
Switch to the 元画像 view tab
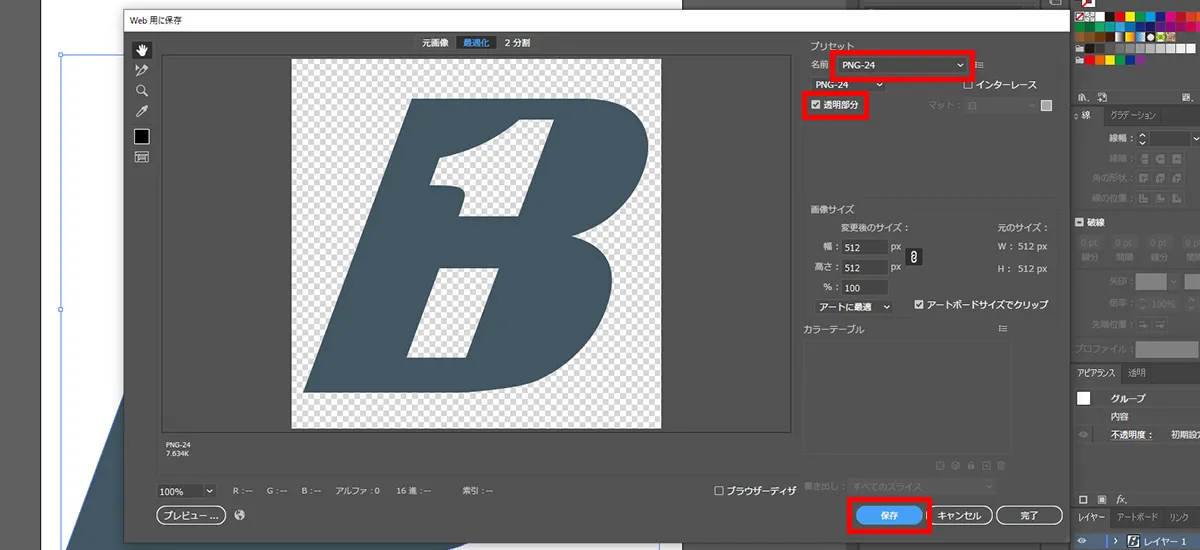pos(436,43)
